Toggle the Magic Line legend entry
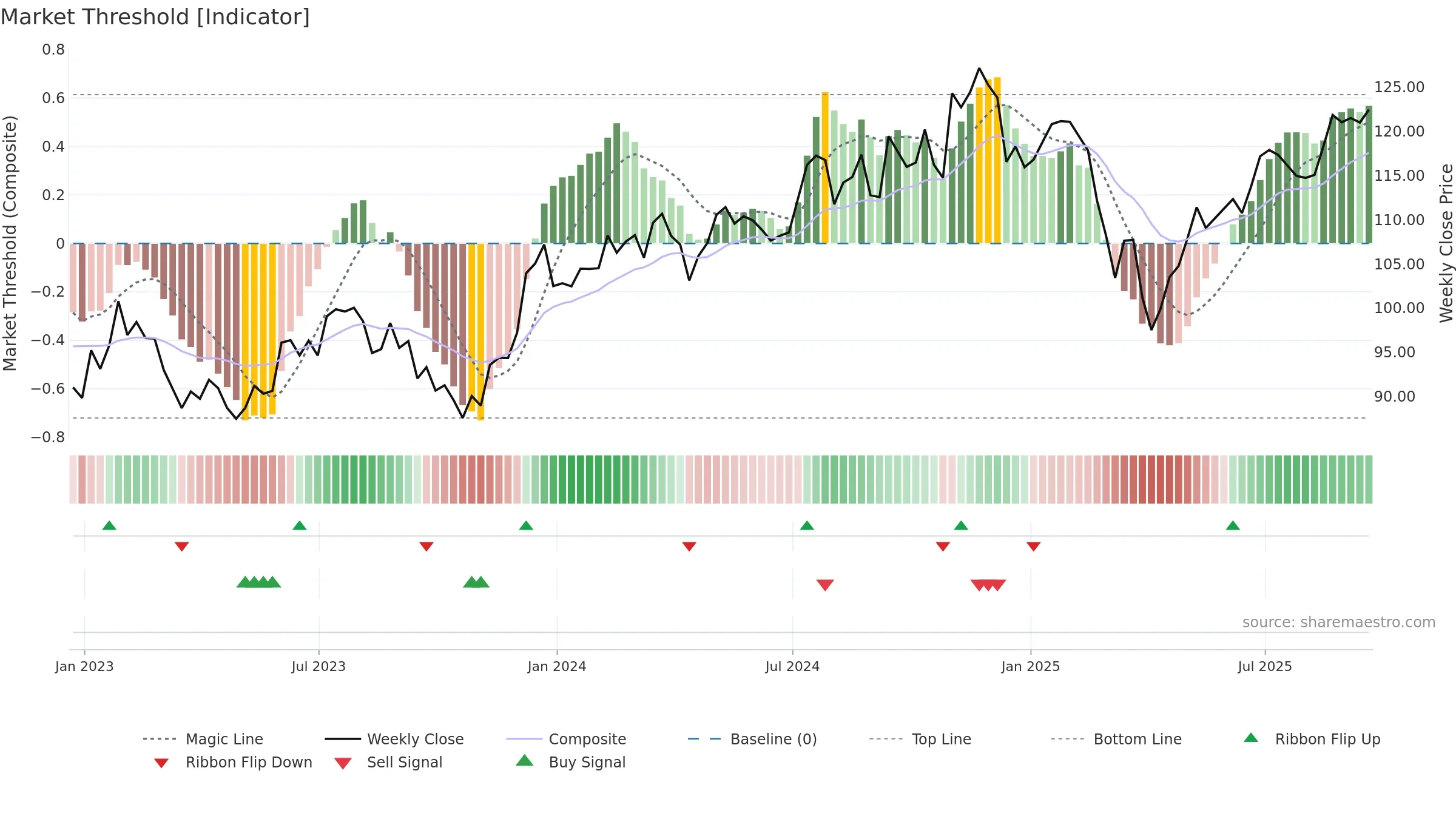The image size is (1456, 819). pos(203,739)
